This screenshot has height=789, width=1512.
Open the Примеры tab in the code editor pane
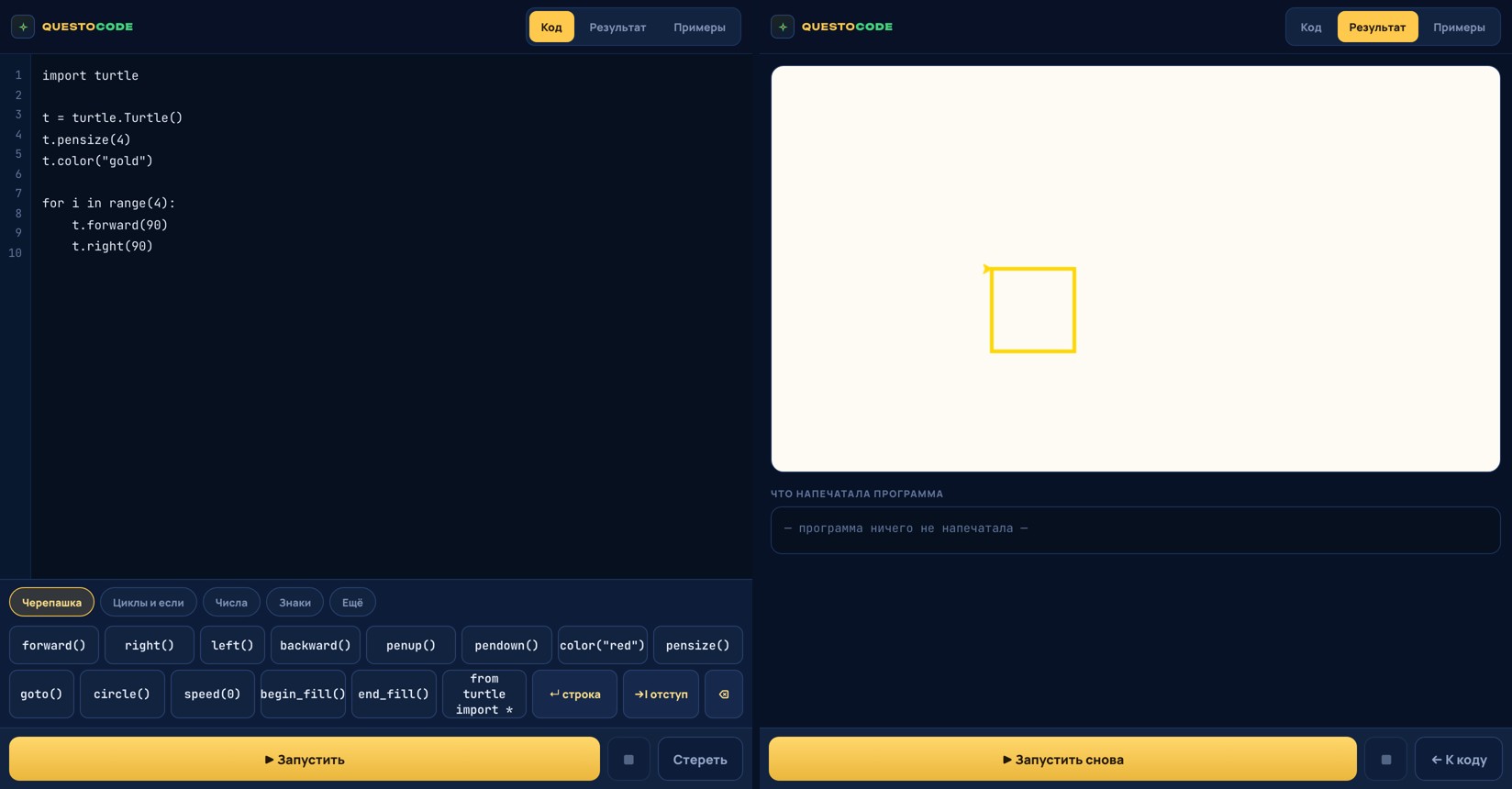click(699, 28)
